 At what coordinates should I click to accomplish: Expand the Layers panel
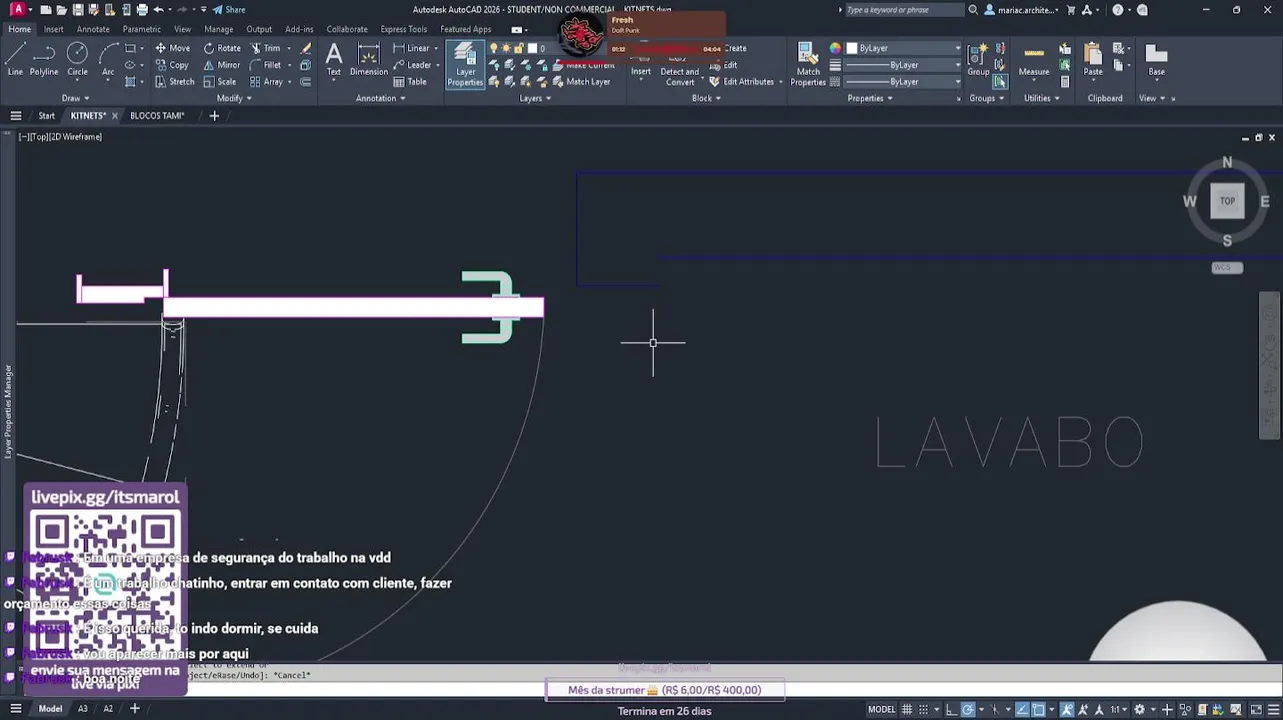[535, 98]
